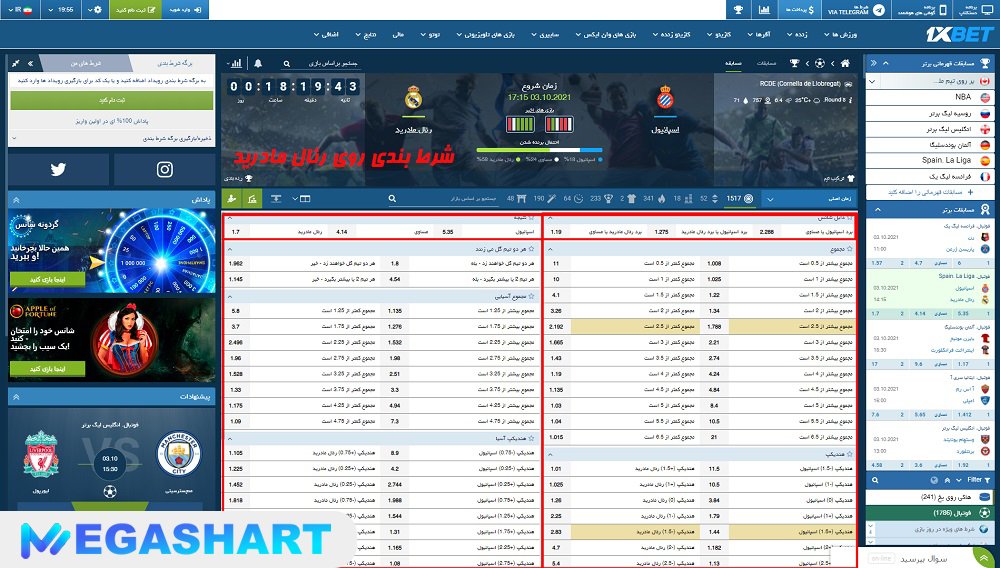
Task: Open Instagram social link
Action: pyautogui.click(x=165, y=170)
